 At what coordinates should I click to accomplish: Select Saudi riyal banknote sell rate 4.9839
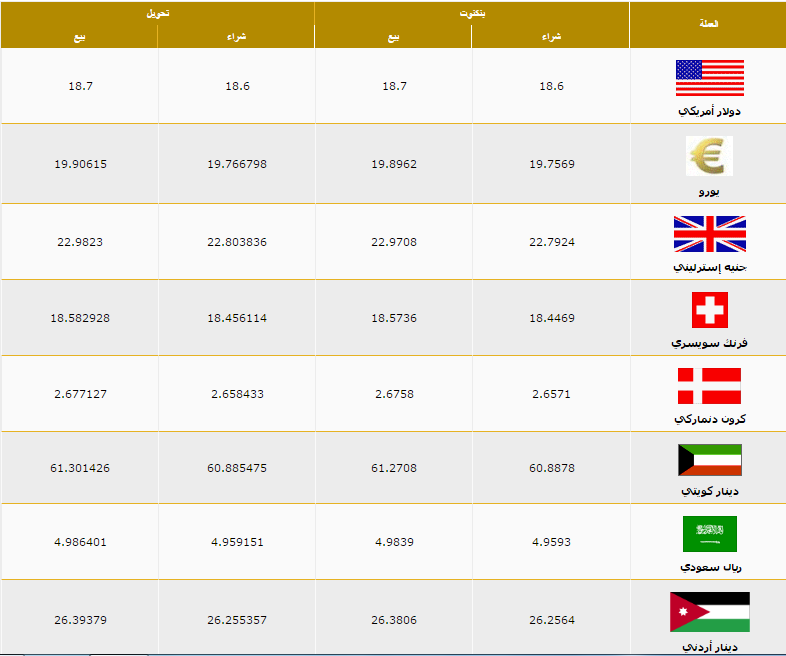395,542
